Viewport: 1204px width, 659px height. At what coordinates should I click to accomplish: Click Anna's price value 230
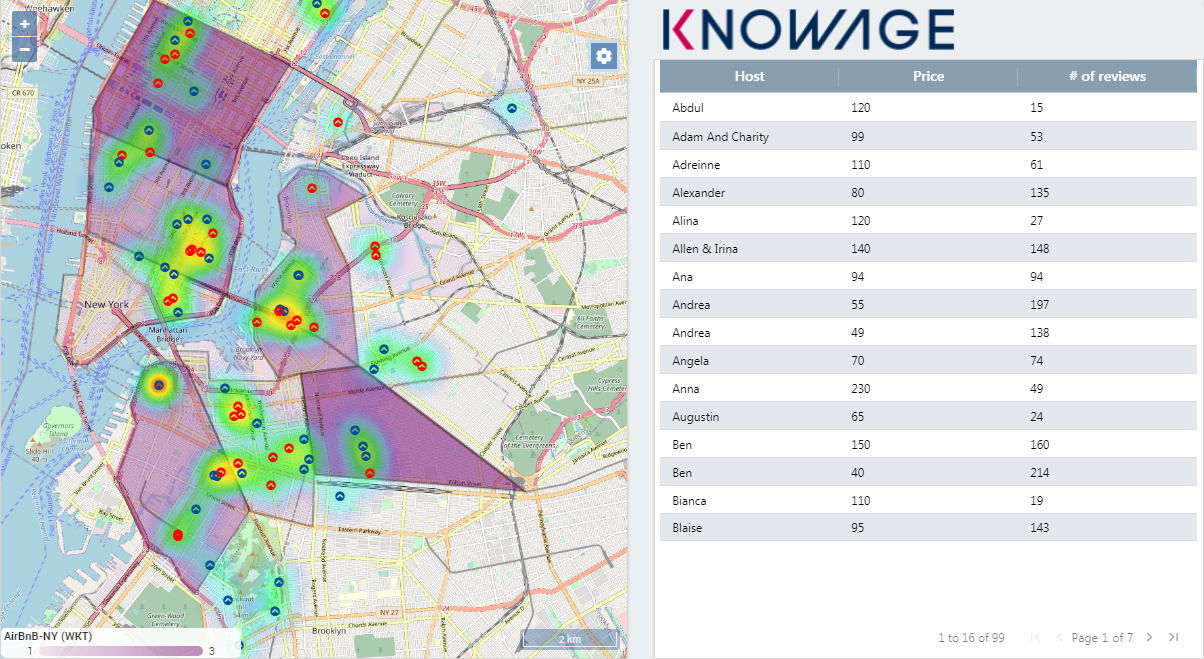(862, 388)
